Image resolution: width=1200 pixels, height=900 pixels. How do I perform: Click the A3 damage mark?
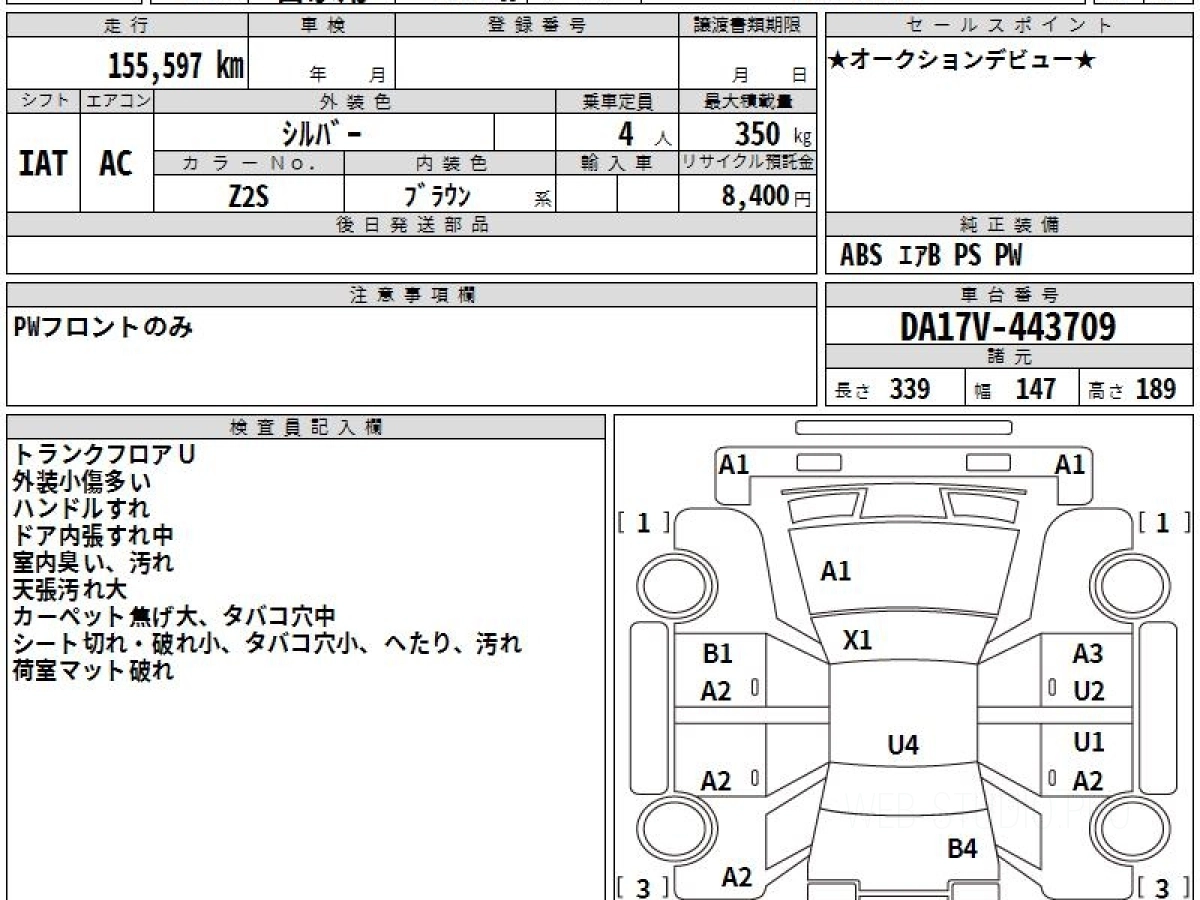click(1087, 654)
